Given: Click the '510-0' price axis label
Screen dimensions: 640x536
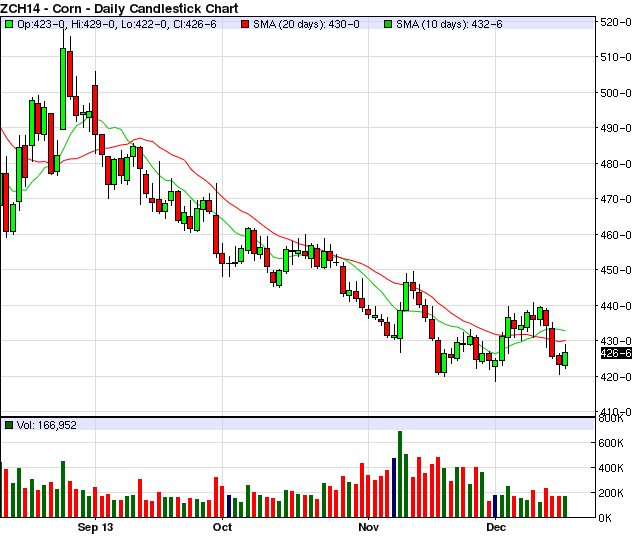Looking at the screenshot, I should pos(616,57).
